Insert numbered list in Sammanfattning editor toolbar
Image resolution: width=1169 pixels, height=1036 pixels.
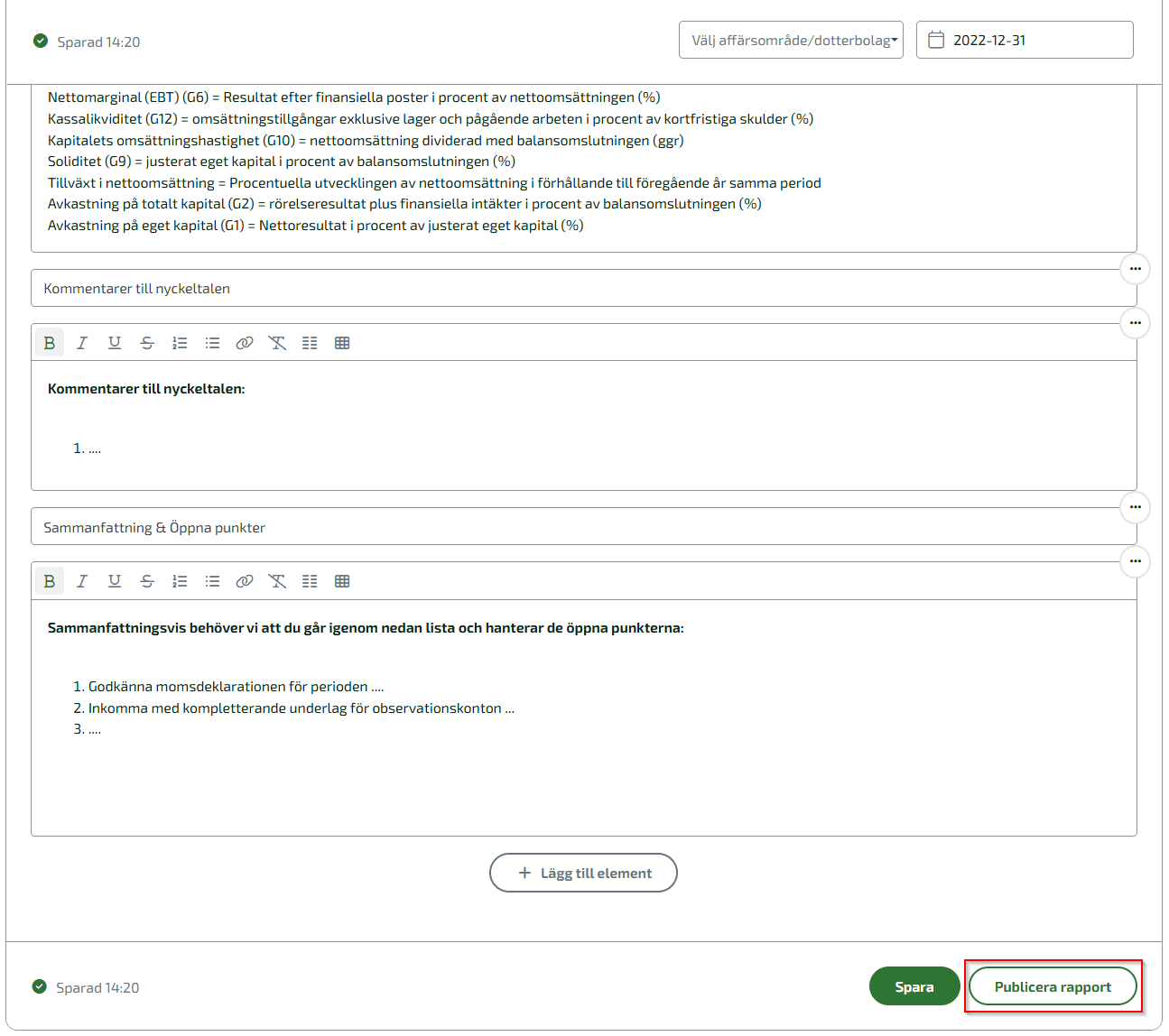[180, 581]
